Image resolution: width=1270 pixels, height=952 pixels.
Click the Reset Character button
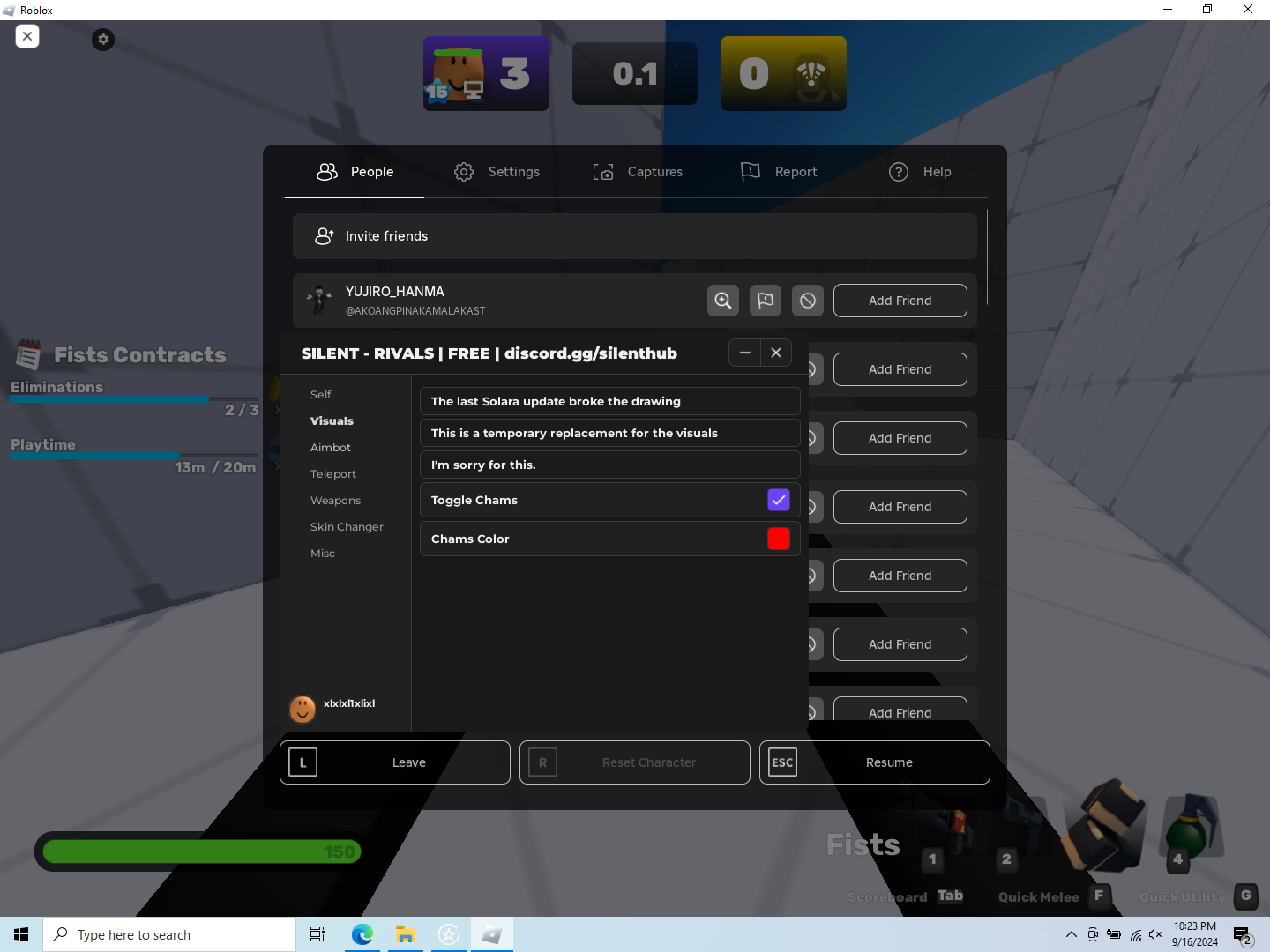(635, 762)
